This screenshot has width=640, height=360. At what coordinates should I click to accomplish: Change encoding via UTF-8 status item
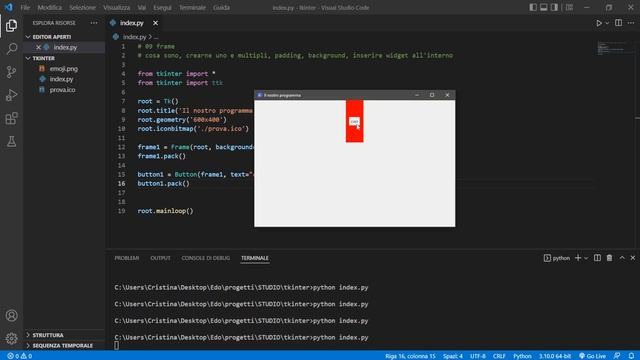pos(478,356)
